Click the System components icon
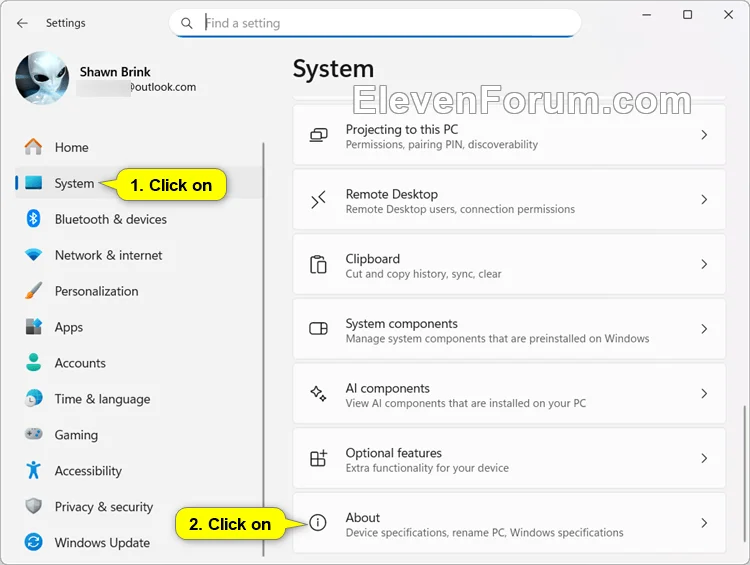Image resolution: width=750 pixels, height=565 pixels. click(319, 329)
